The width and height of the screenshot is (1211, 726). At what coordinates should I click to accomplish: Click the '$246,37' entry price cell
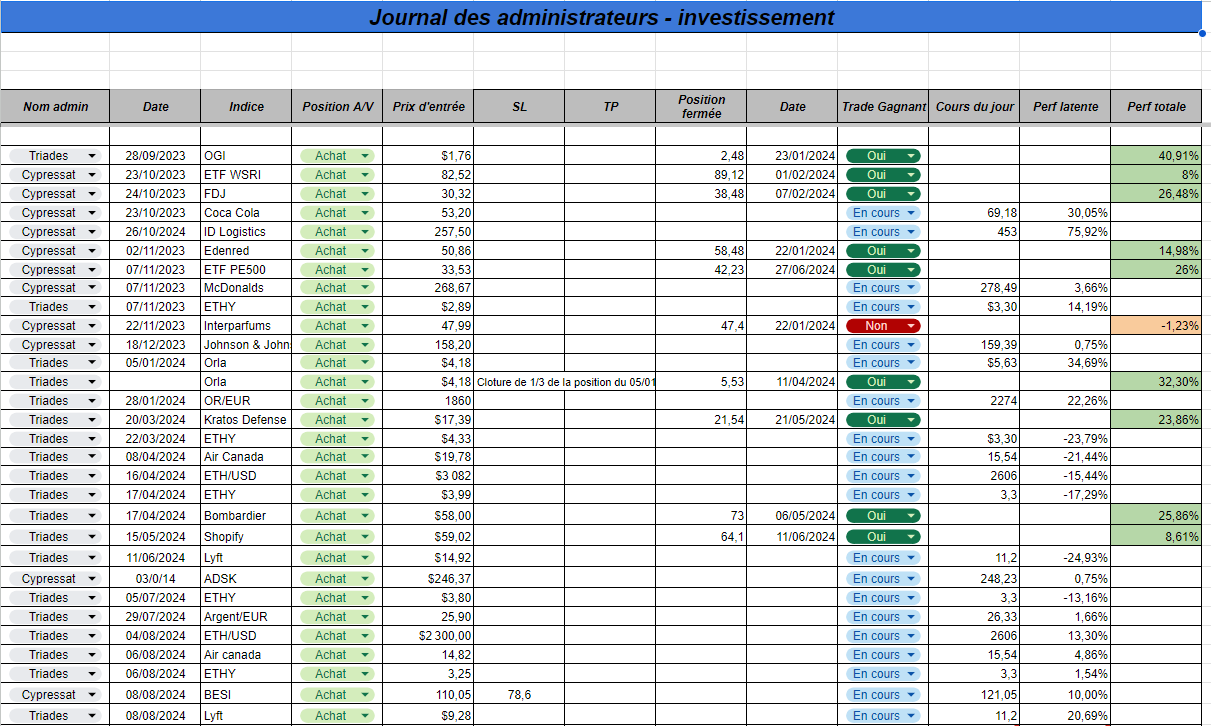428,579
